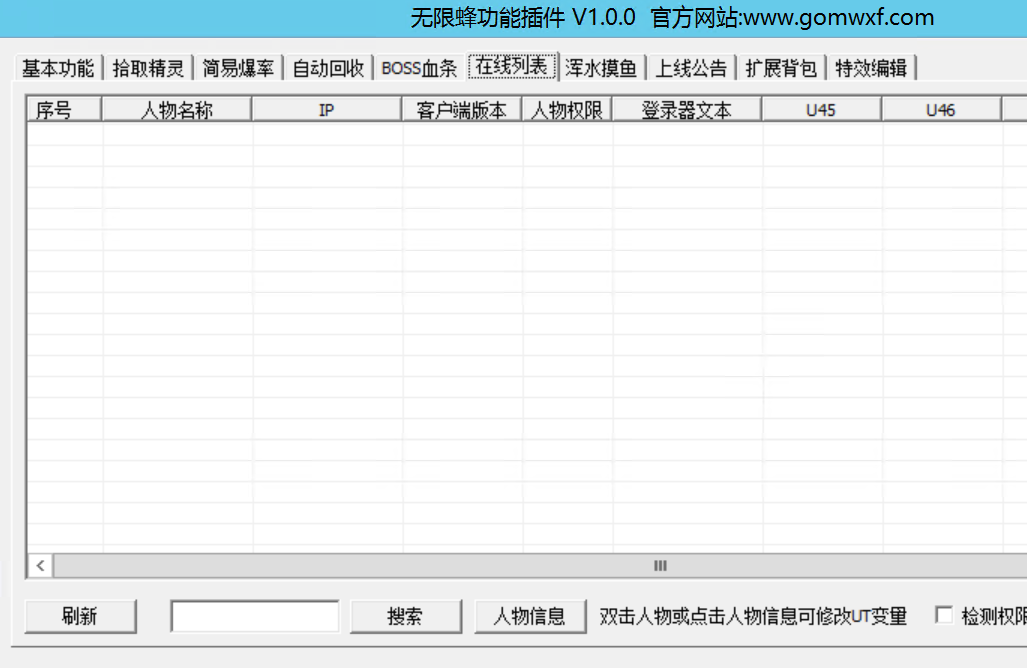
Task: Open 人物信息 details button
Action: pyautogui.click(x=530, y=616)
